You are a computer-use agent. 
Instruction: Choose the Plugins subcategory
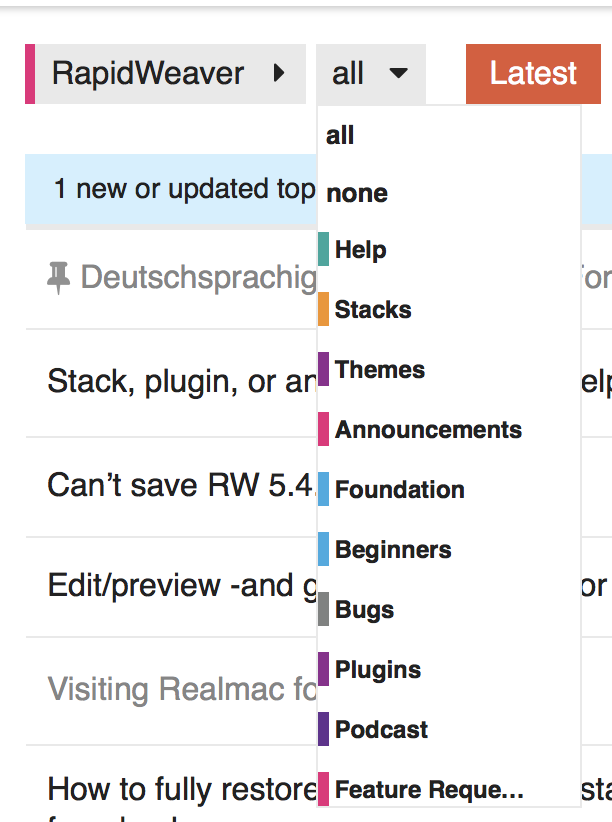tap(377, 670)
